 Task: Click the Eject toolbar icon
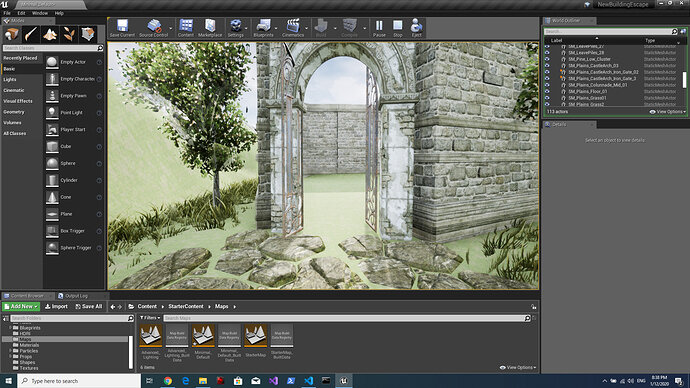click(x=416, y=28)
